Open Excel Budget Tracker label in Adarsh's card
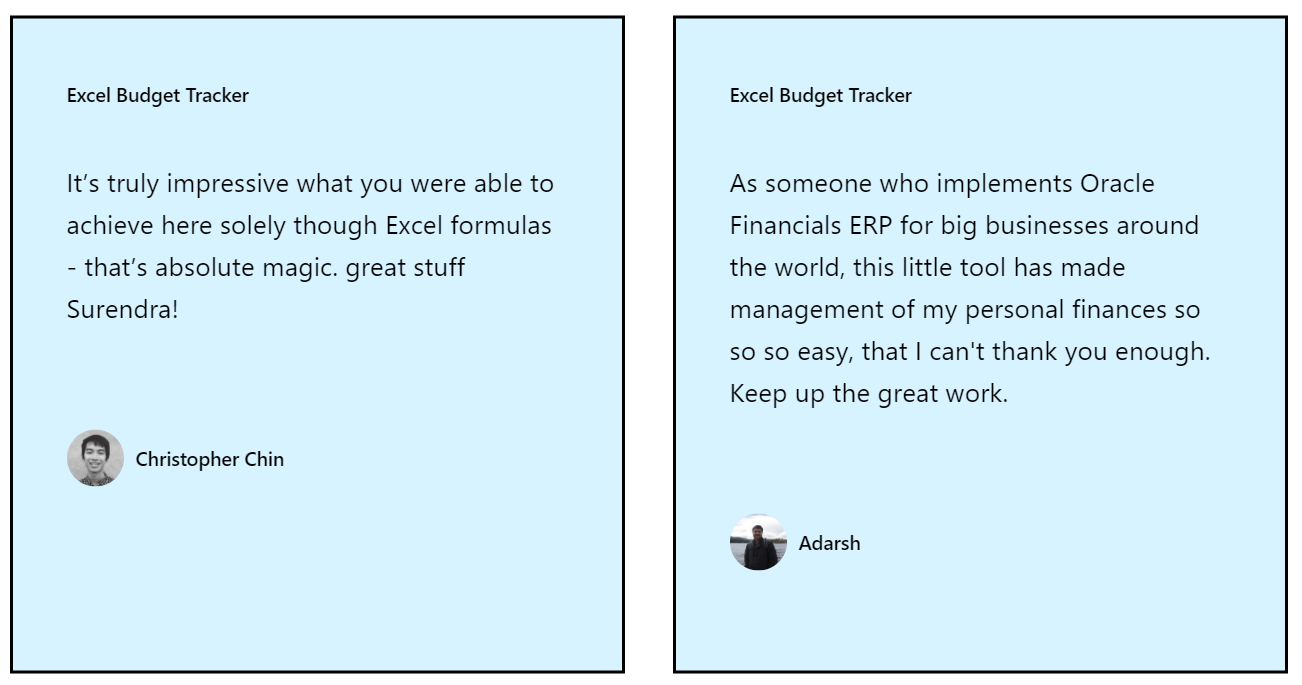 821,96
